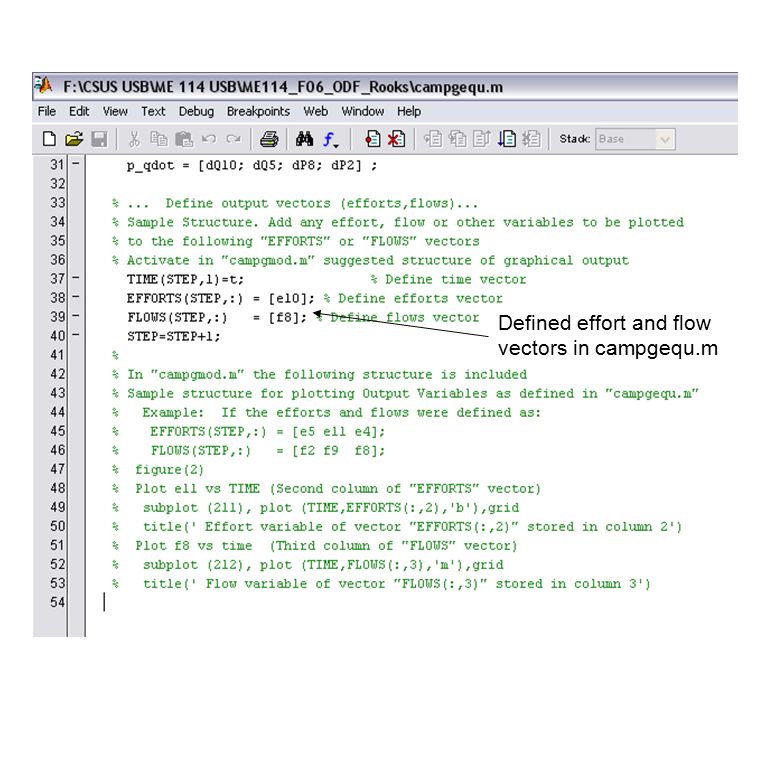The width and height of the screenshot is (768, 768).
Task: Click Exit debug mode icon
Action: coord(531,139)
